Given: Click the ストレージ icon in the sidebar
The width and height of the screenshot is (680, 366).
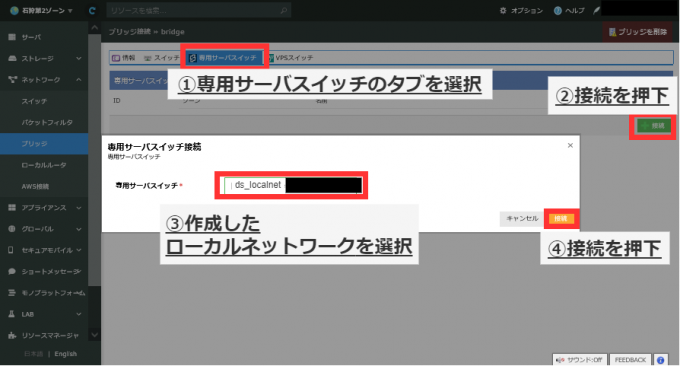Looking at the screenshot, I should tap(12, 58).
